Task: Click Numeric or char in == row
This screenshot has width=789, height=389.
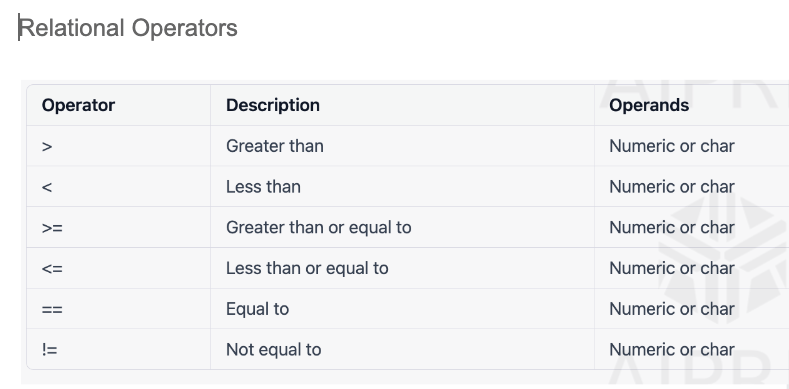Action: point(672,309)
